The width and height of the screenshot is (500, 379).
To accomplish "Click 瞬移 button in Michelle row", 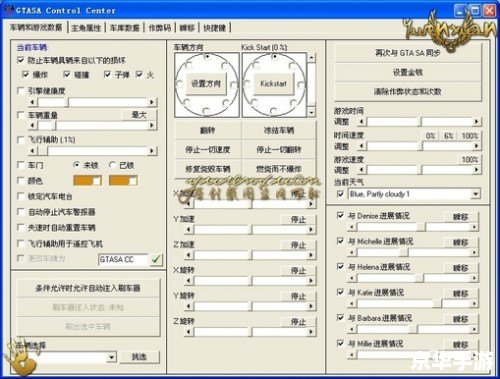I will pyautogui.click(x=461, y=242).
